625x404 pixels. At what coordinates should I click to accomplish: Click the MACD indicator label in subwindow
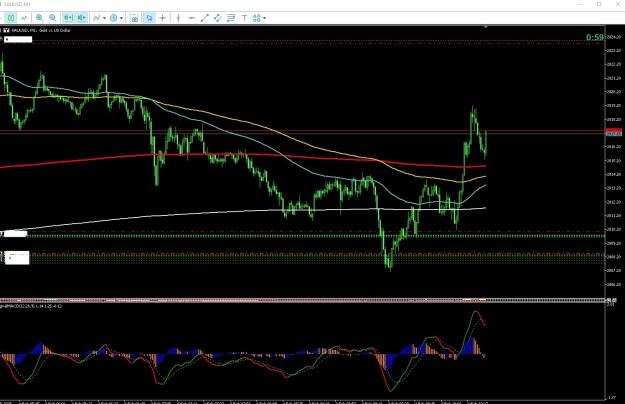pyautogui.click(x=31, y=306)
